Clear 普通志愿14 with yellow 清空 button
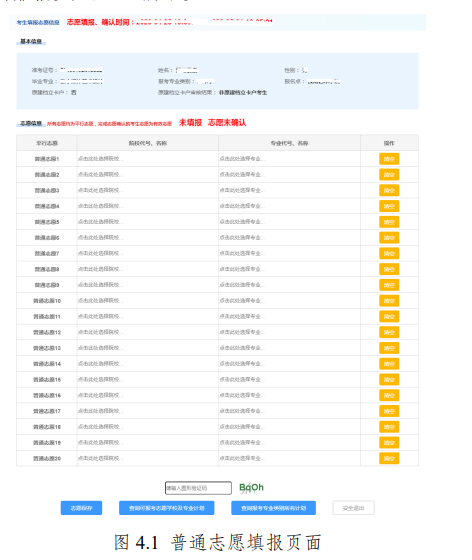 pos(389,364)
